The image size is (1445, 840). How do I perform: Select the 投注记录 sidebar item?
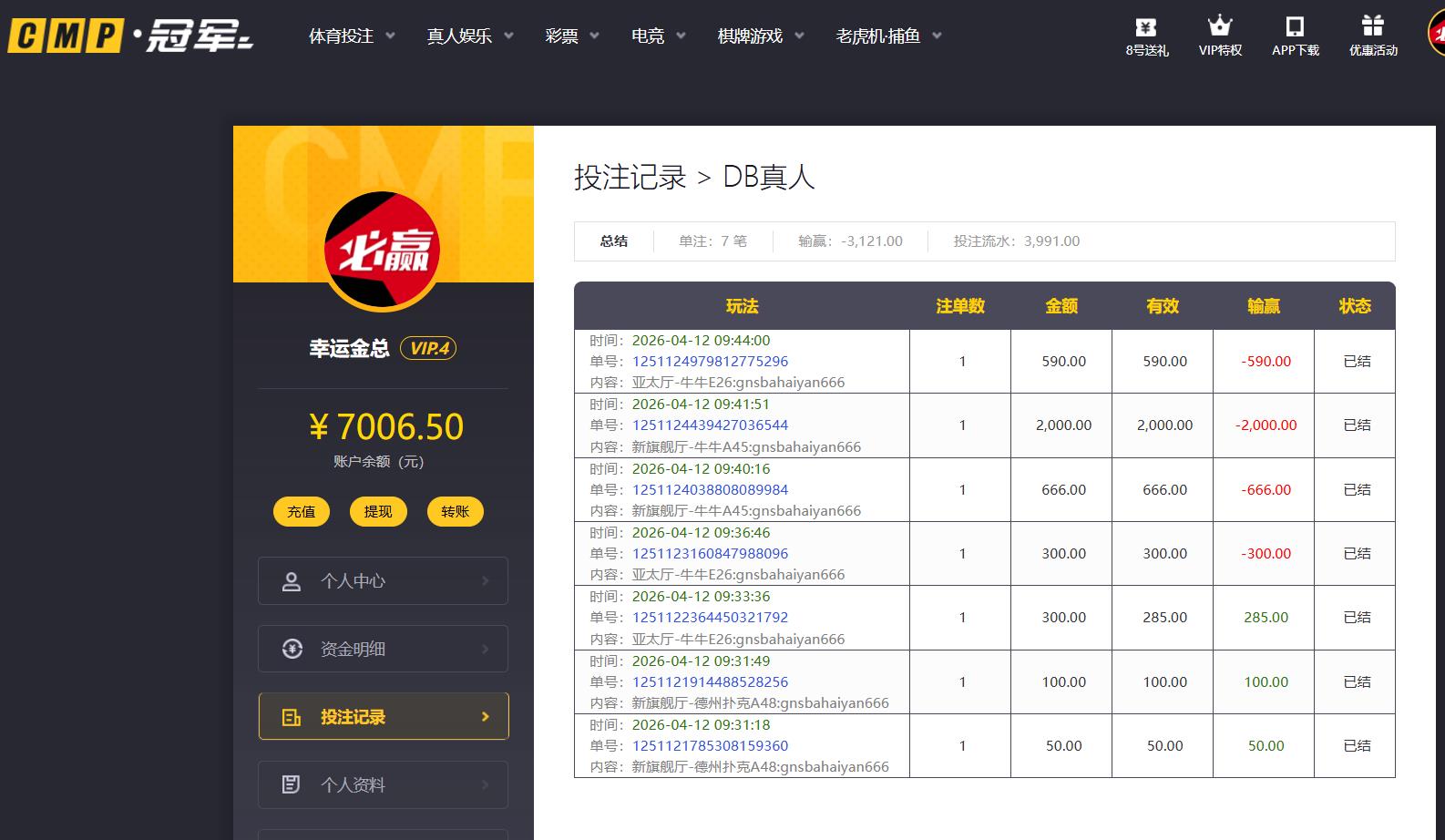[383, 717]
